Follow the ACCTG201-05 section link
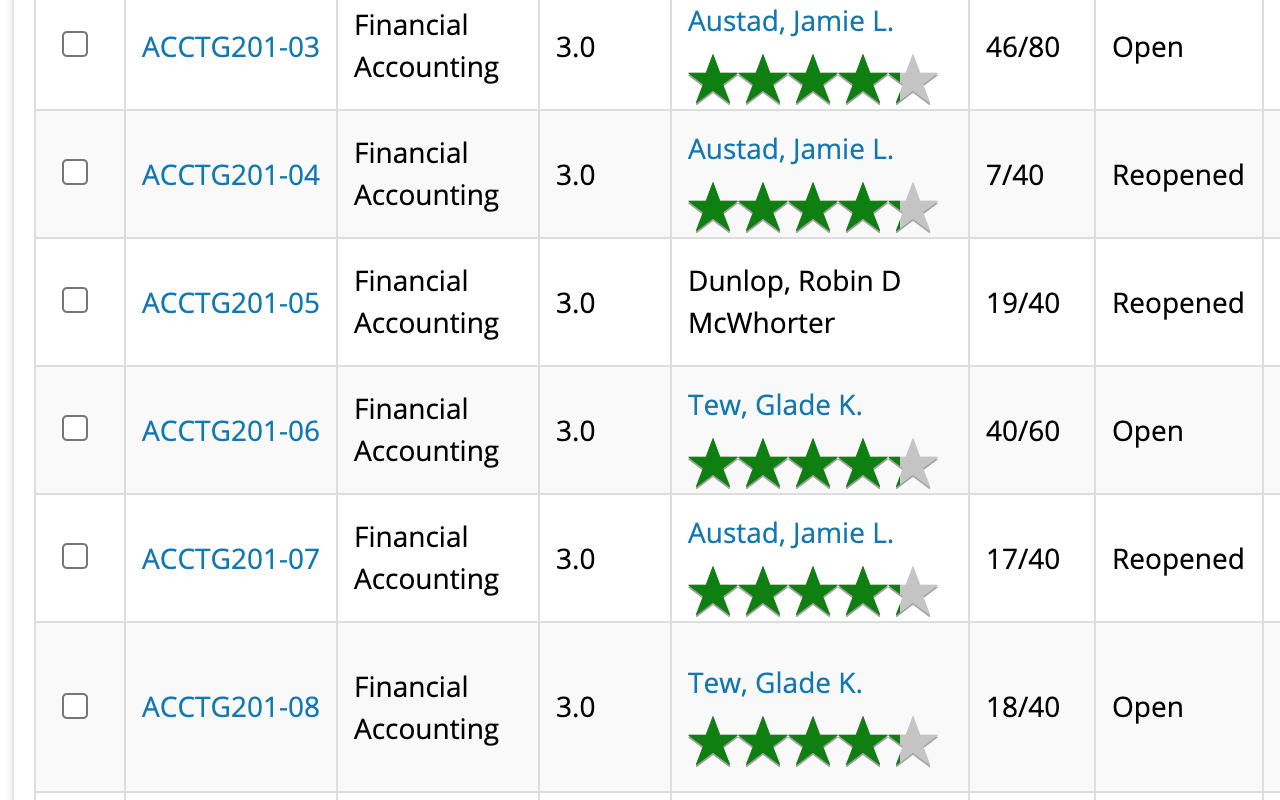 (231, 303)
